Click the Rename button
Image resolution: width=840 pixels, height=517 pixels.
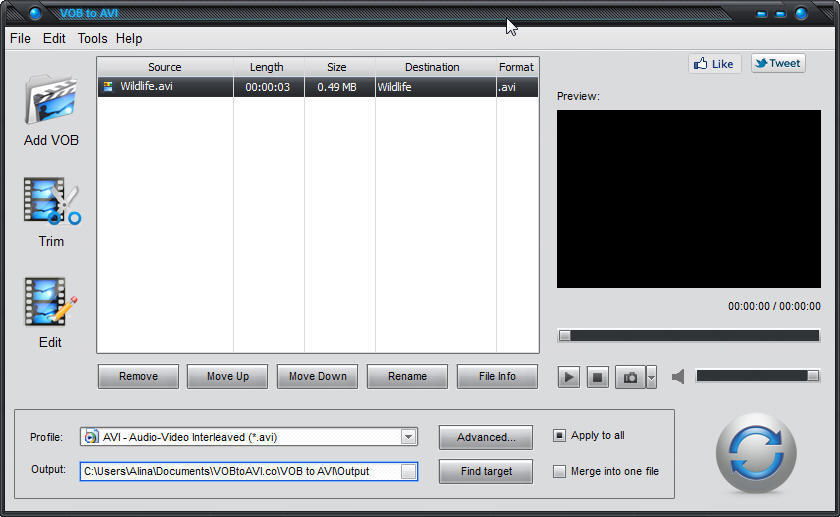tap(407, 376)
